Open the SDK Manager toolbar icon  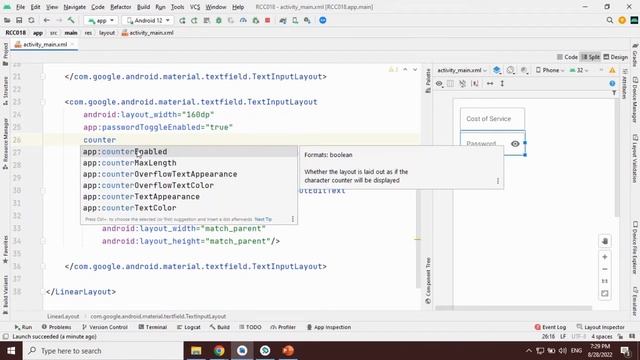pyautogui.click(x=307, y=20)
